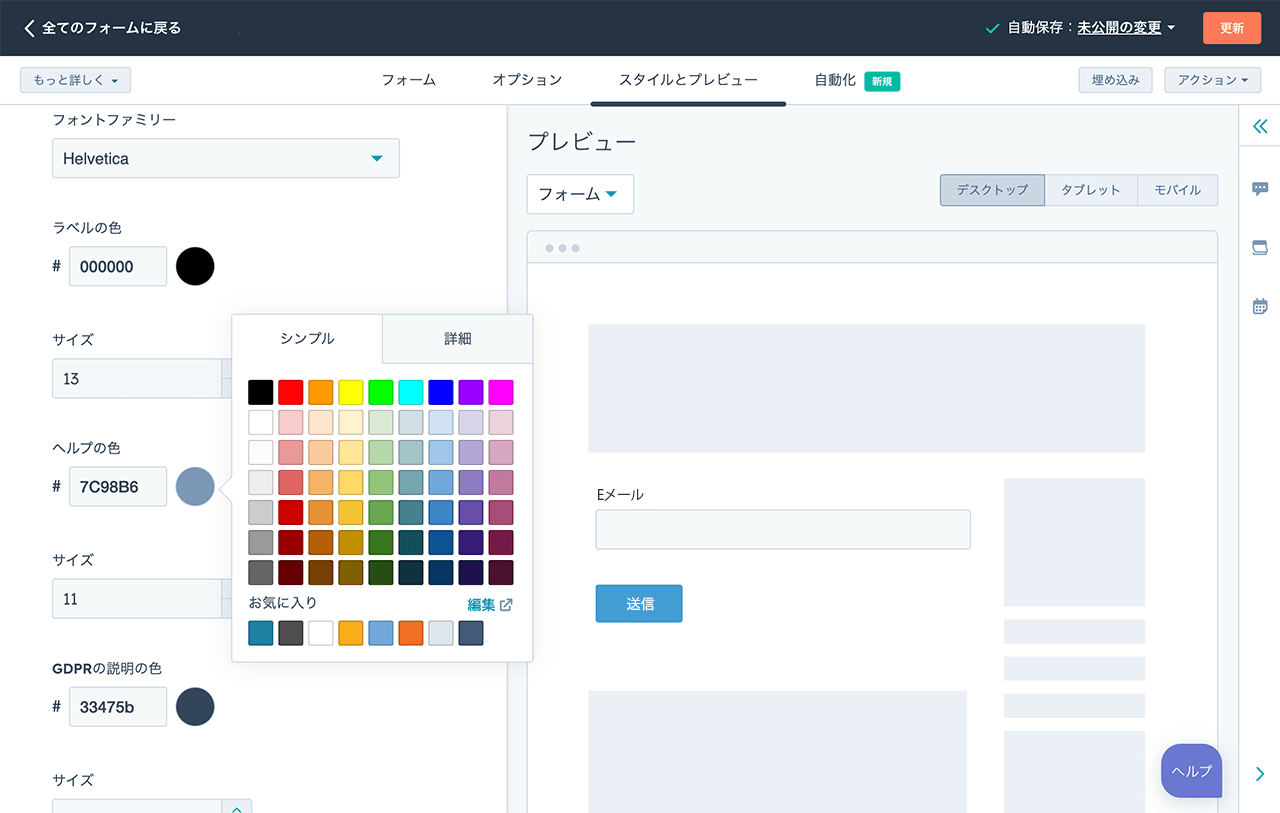
Task: Open the Helvetica font family dropdown
Action: [x=226, y=158]
